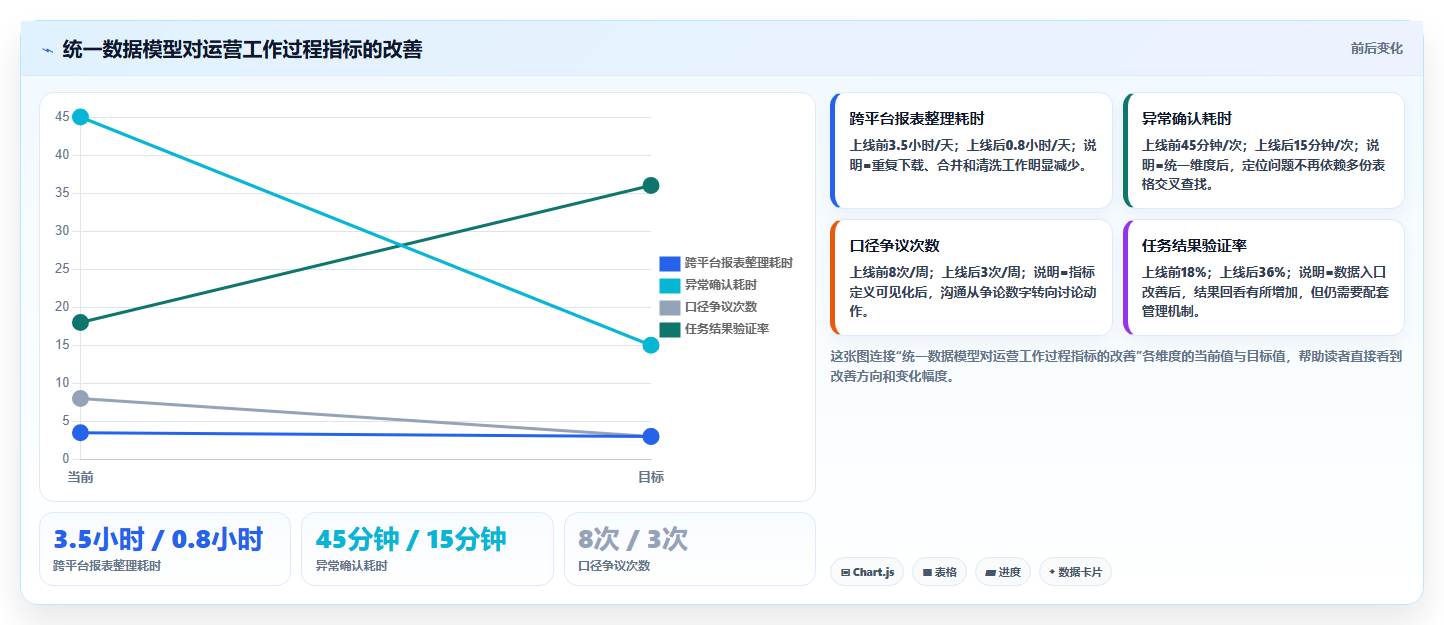Click the 目标 x-axis label
This screenshot has height=625, width=1444.
pos(651,477)
